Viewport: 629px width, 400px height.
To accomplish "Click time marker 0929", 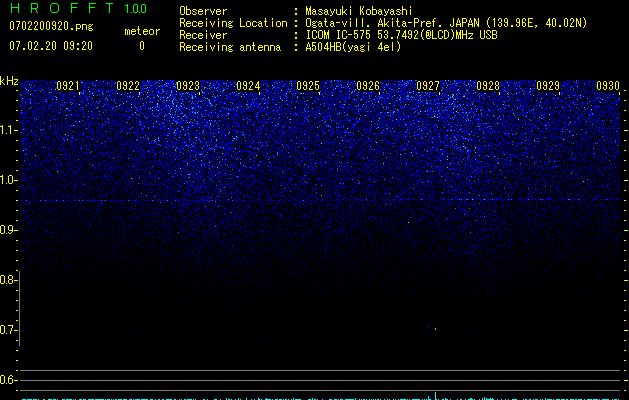I will (x=548, y=86).
